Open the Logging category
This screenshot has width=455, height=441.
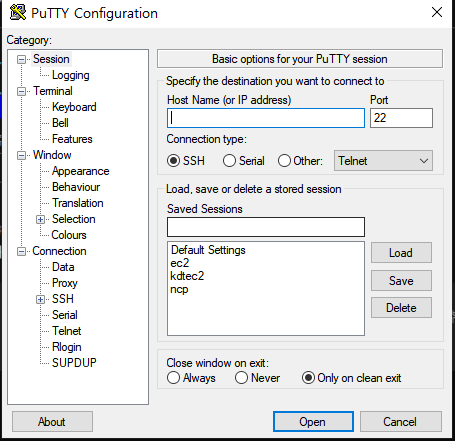[x=71, y=75]
